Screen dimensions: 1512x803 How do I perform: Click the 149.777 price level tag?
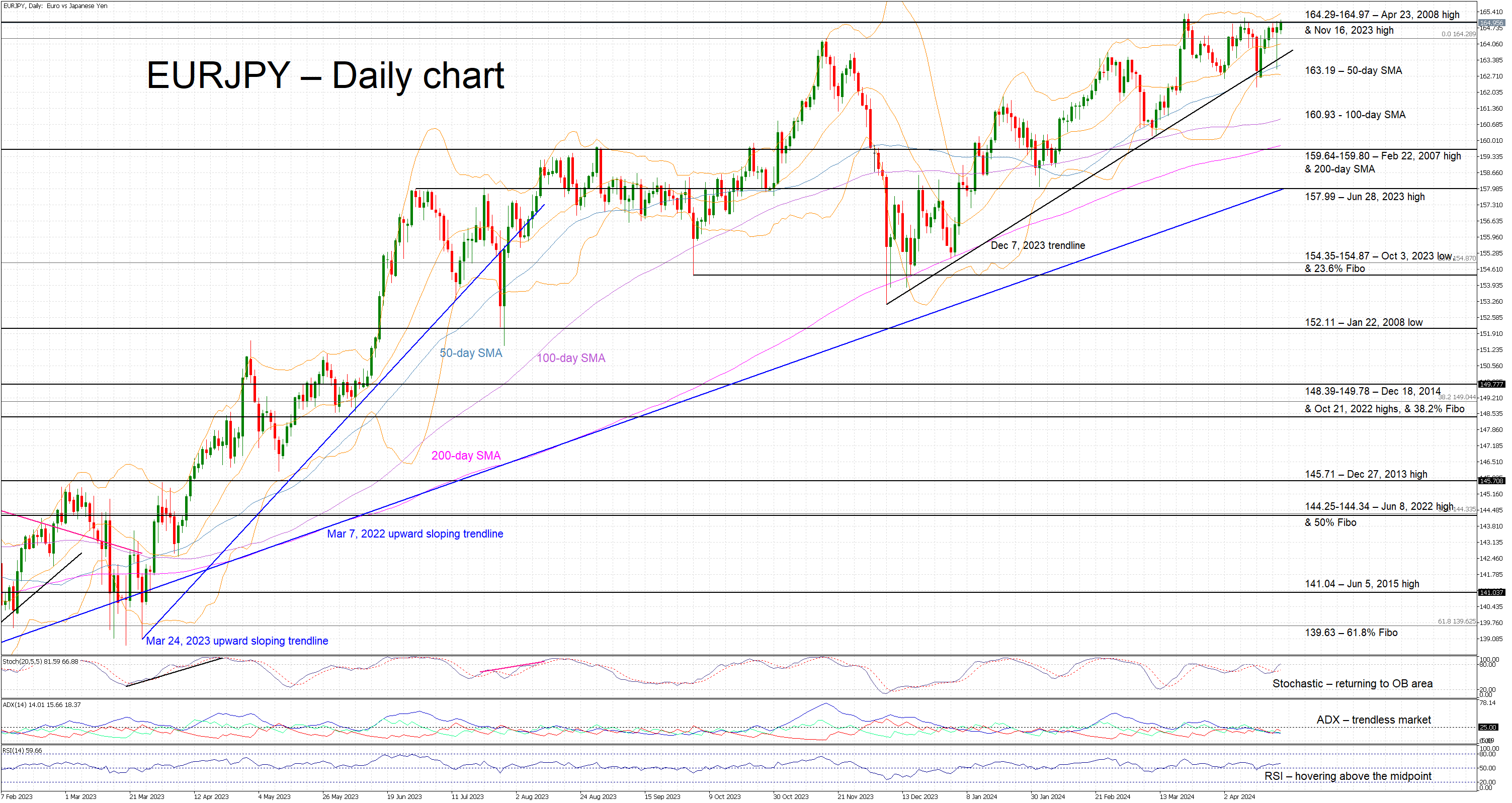tap(1491, 384)
